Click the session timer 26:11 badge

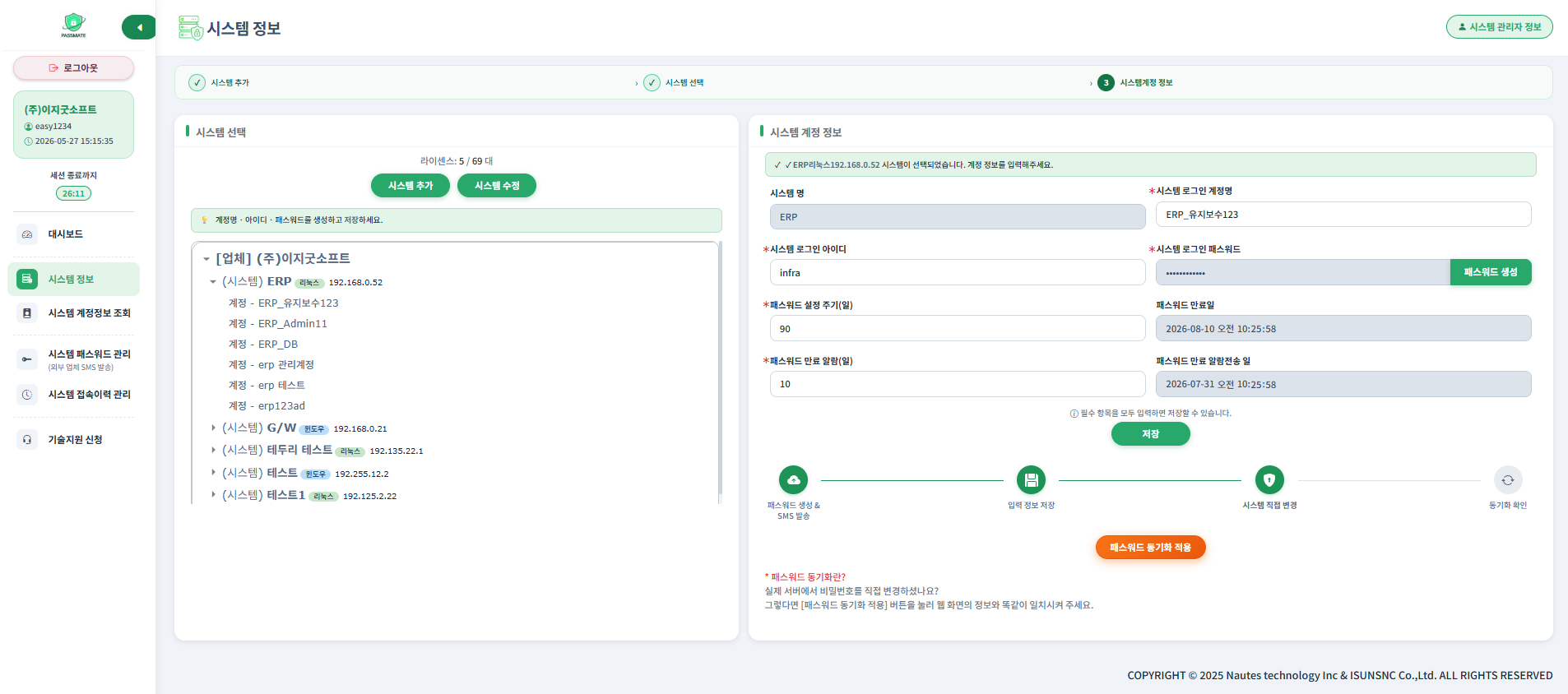click(73, 194)
